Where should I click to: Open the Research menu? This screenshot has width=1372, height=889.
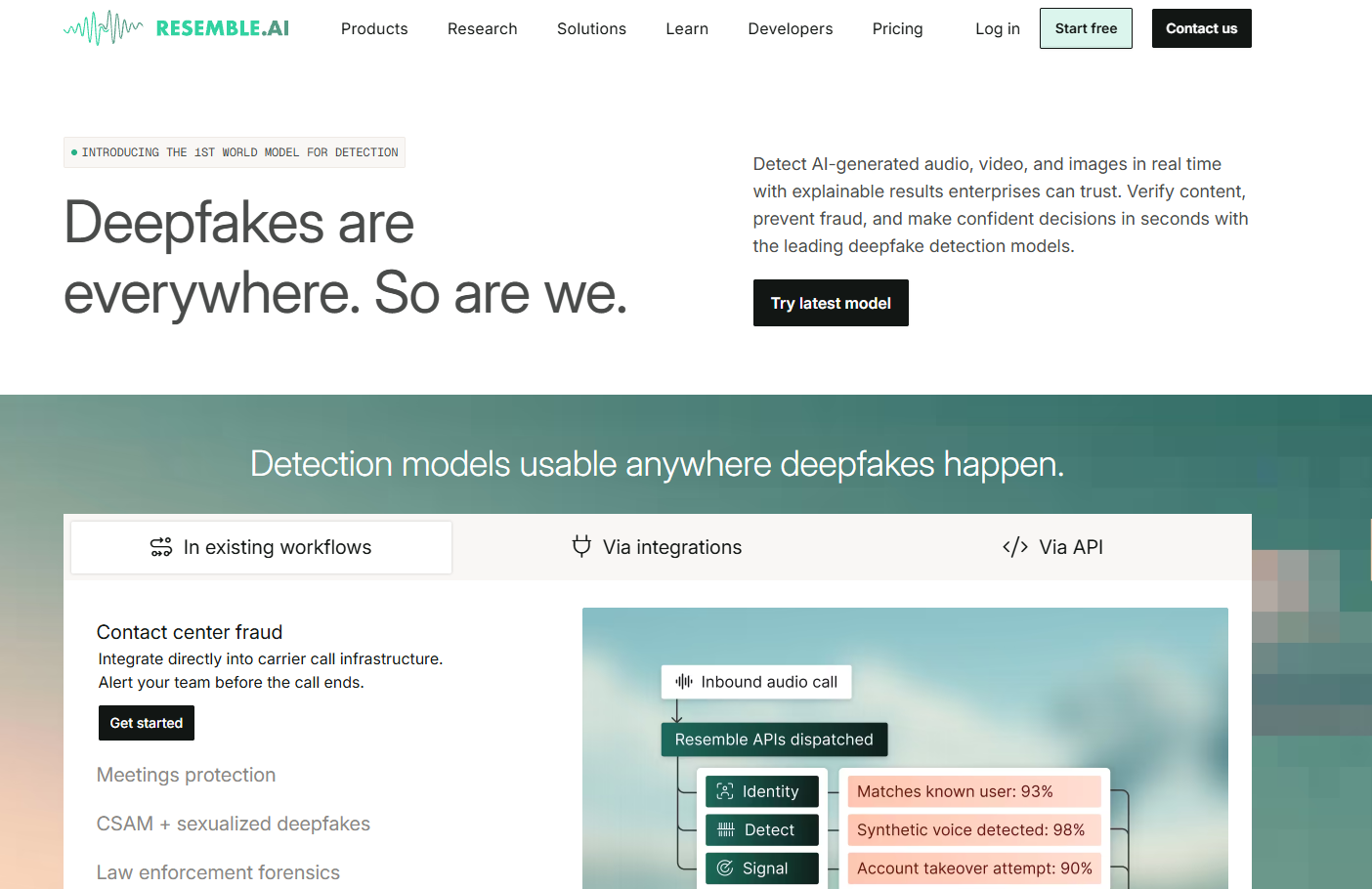point(483,28)
